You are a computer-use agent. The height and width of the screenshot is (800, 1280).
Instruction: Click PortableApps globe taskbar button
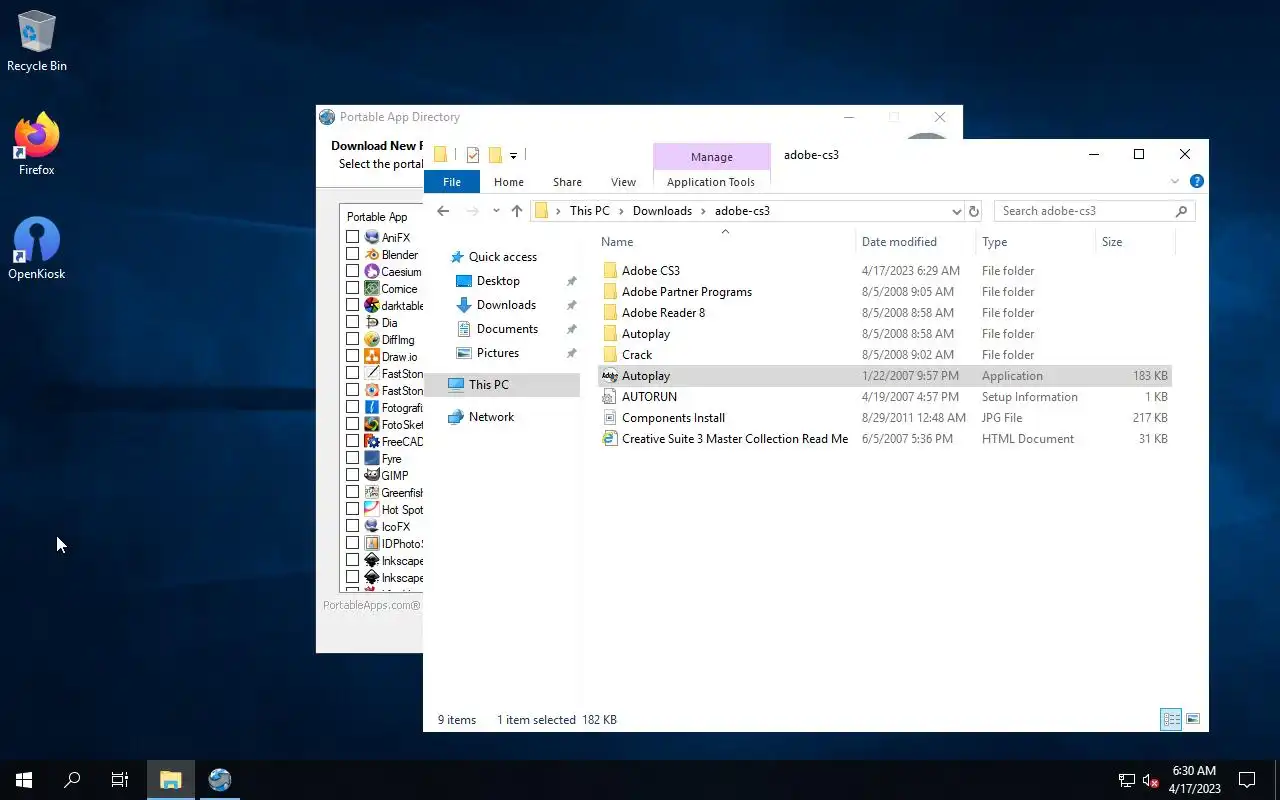[x=220, y=780]
